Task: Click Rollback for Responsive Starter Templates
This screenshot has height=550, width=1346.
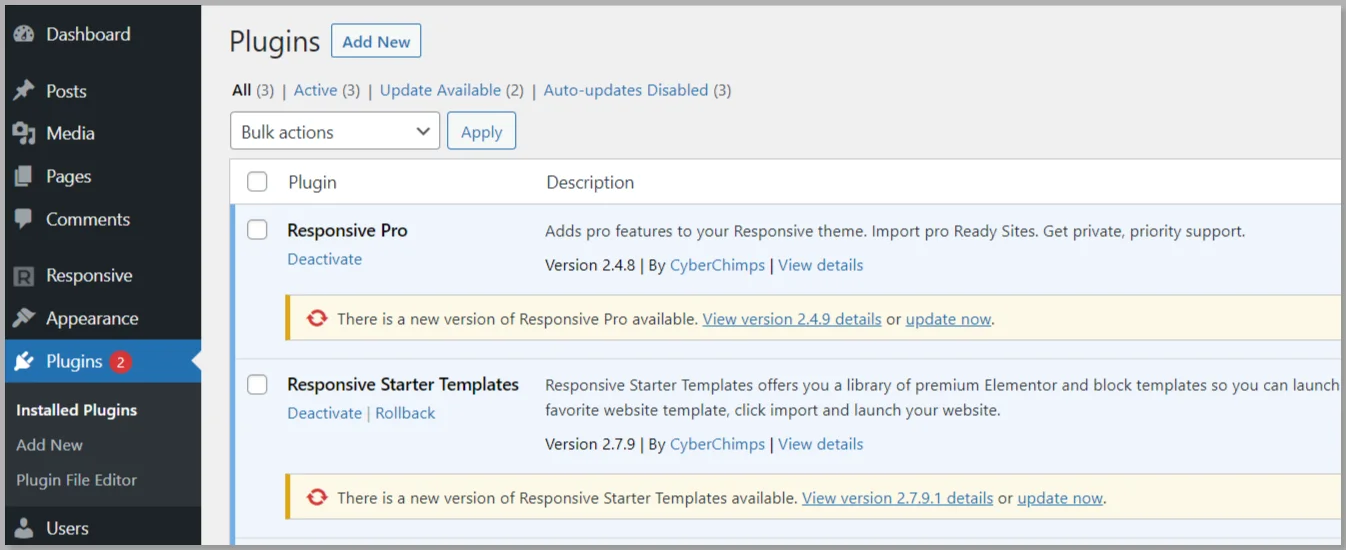Action: 405,413
